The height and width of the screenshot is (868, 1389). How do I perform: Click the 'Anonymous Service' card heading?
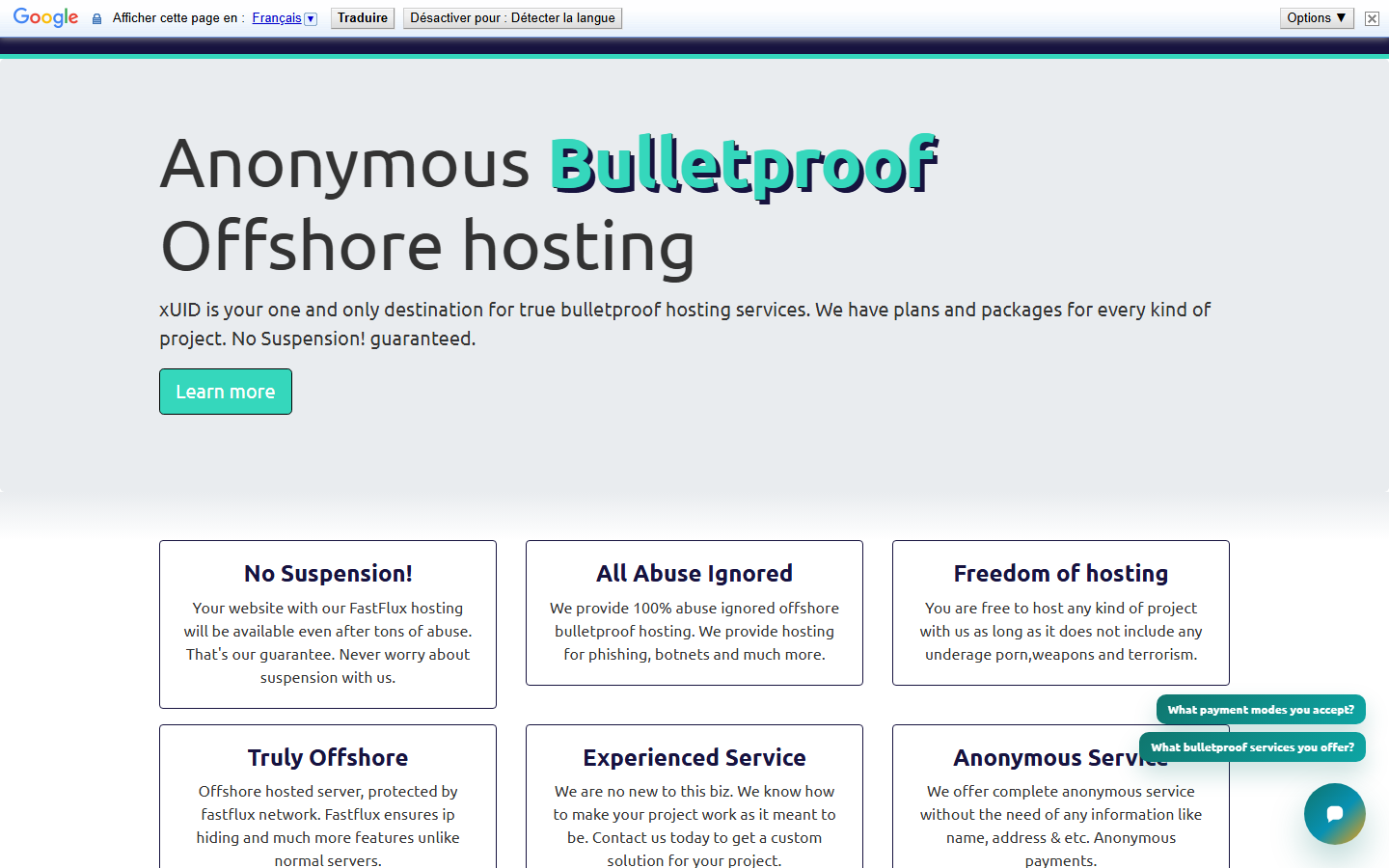pos(1061,758)
